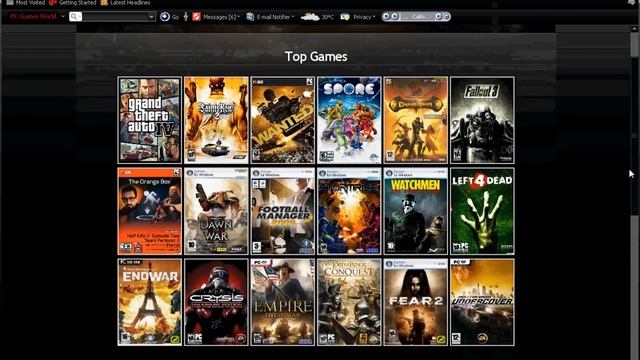Open the Lord of the Rings Conquest cover
640x360 pixels.
349,302
